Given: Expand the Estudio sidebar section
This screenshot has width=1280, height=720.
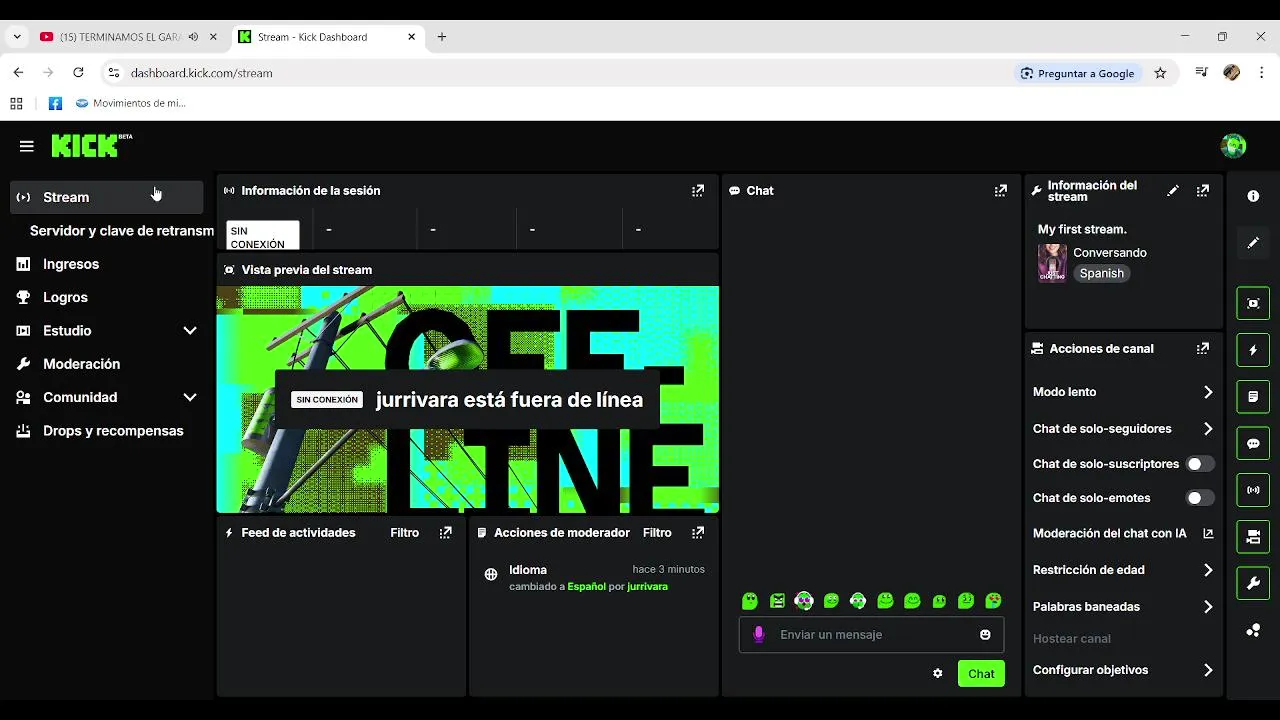Looking at the screenshot, I should (106, 330).
